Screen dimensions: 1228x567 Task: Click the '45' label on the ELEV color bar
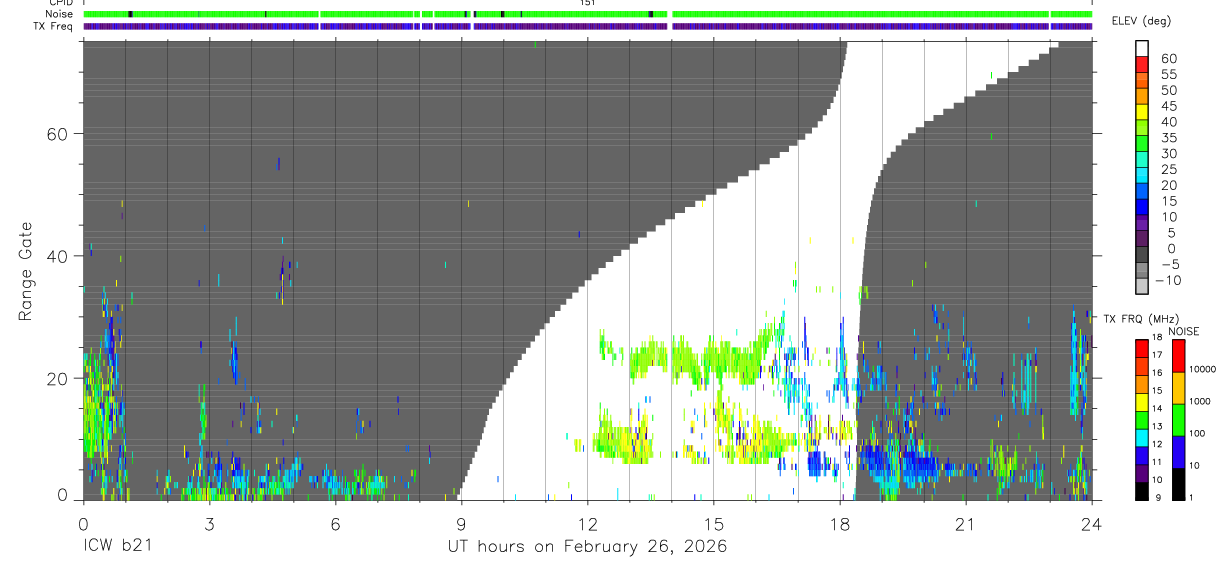point(1168,106)
